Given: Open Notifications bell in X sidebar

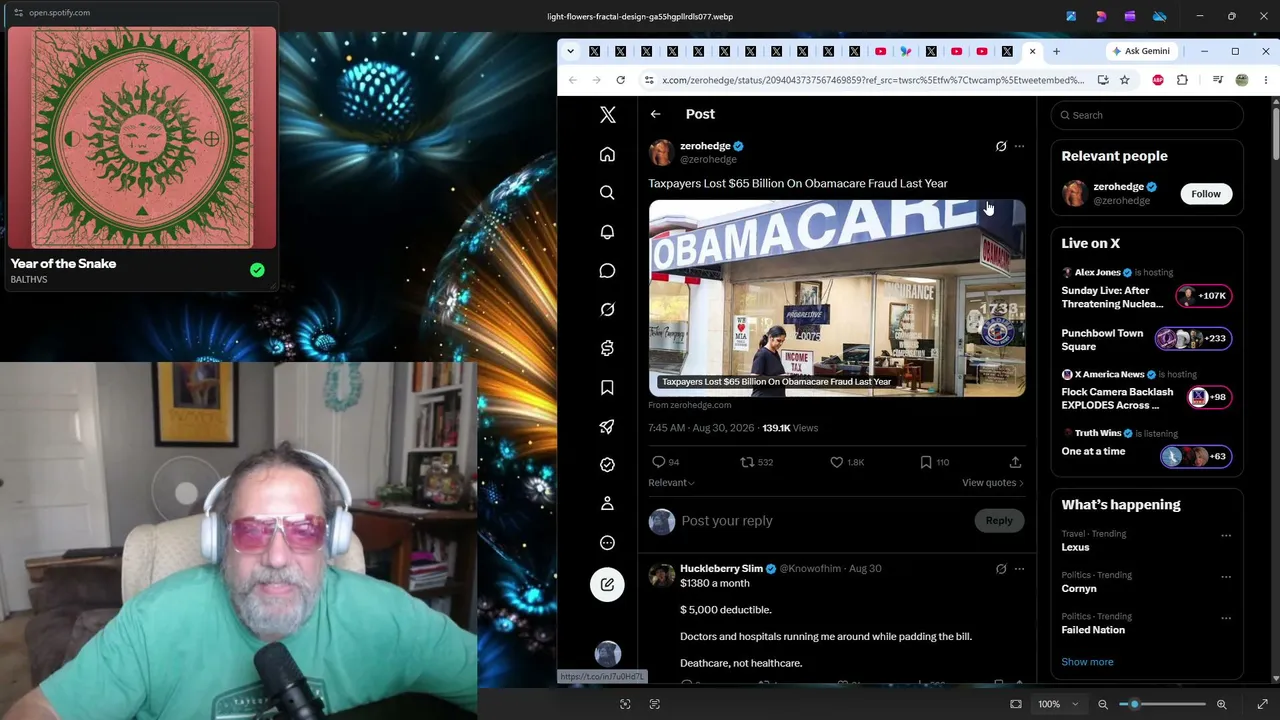Looking at the screenshot, I should (607, 232).
